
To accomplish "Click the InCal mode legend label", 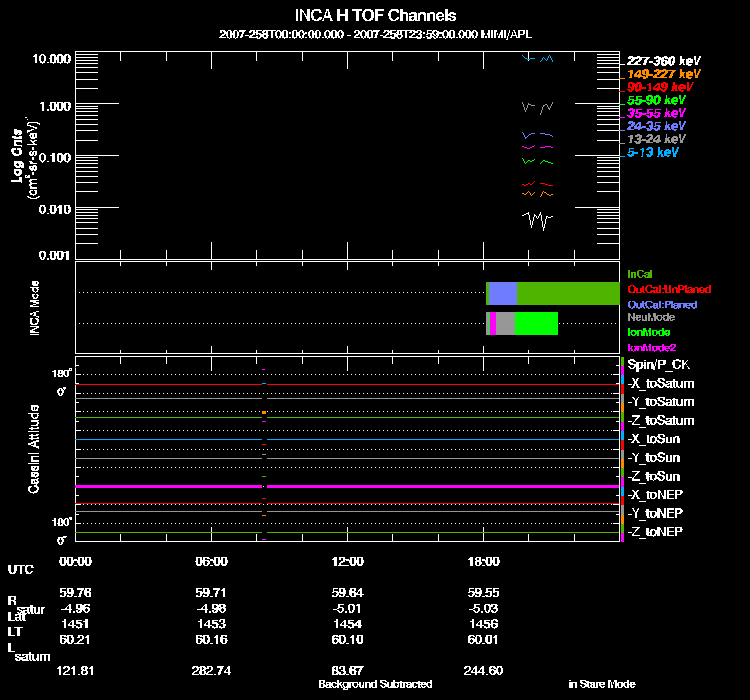I will pyautogui.click(x=640, y=273).
